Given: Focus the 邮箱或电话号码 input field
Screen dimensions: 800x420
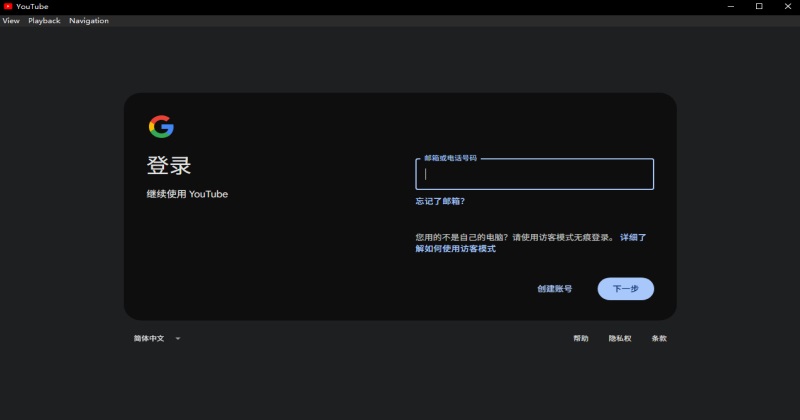Looking at the screenshot, I should [x=534, y=174].
